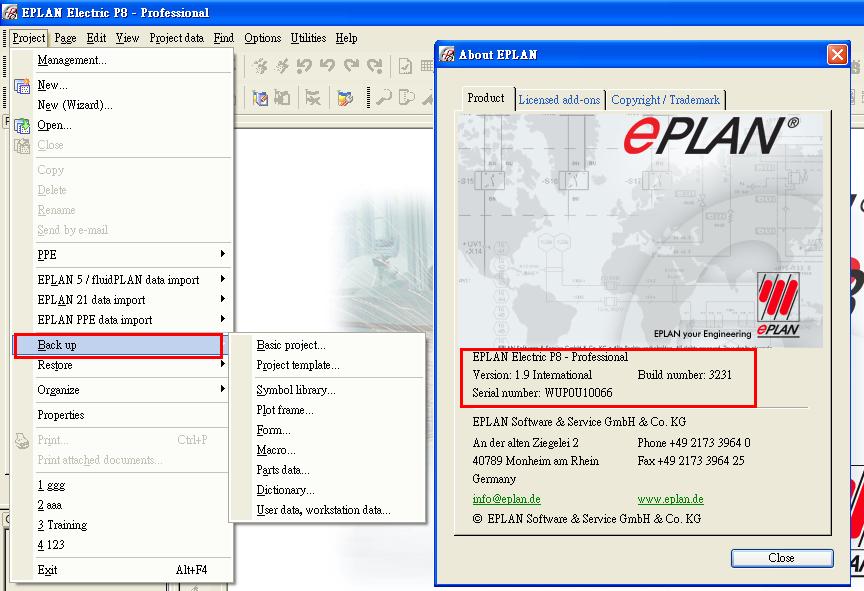This screenshot has width=864, height=591.
Task: Choose Management... from the Project menu
Action: tap(121, 60)
